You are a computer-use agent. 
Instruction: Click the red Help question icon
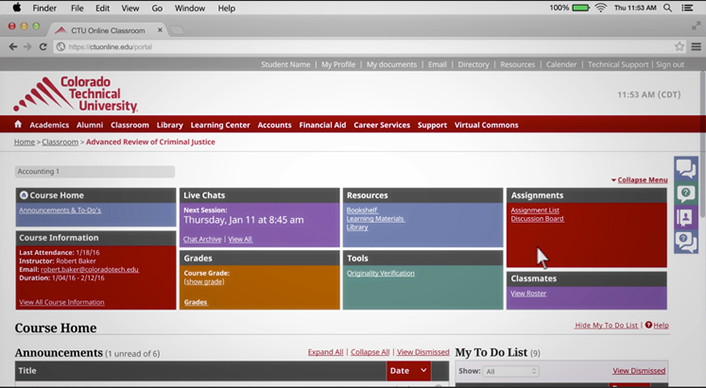[648, 325]
